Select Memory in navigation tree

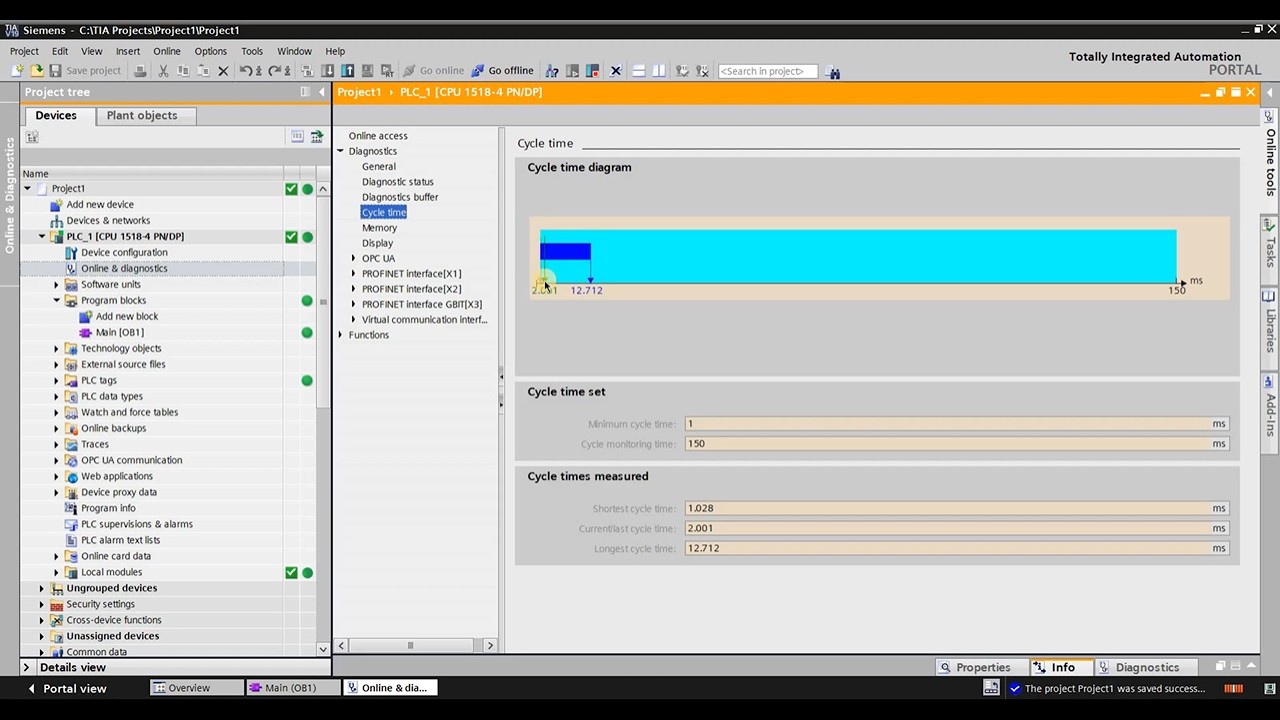pyautogui.click(x=379, y=228)
